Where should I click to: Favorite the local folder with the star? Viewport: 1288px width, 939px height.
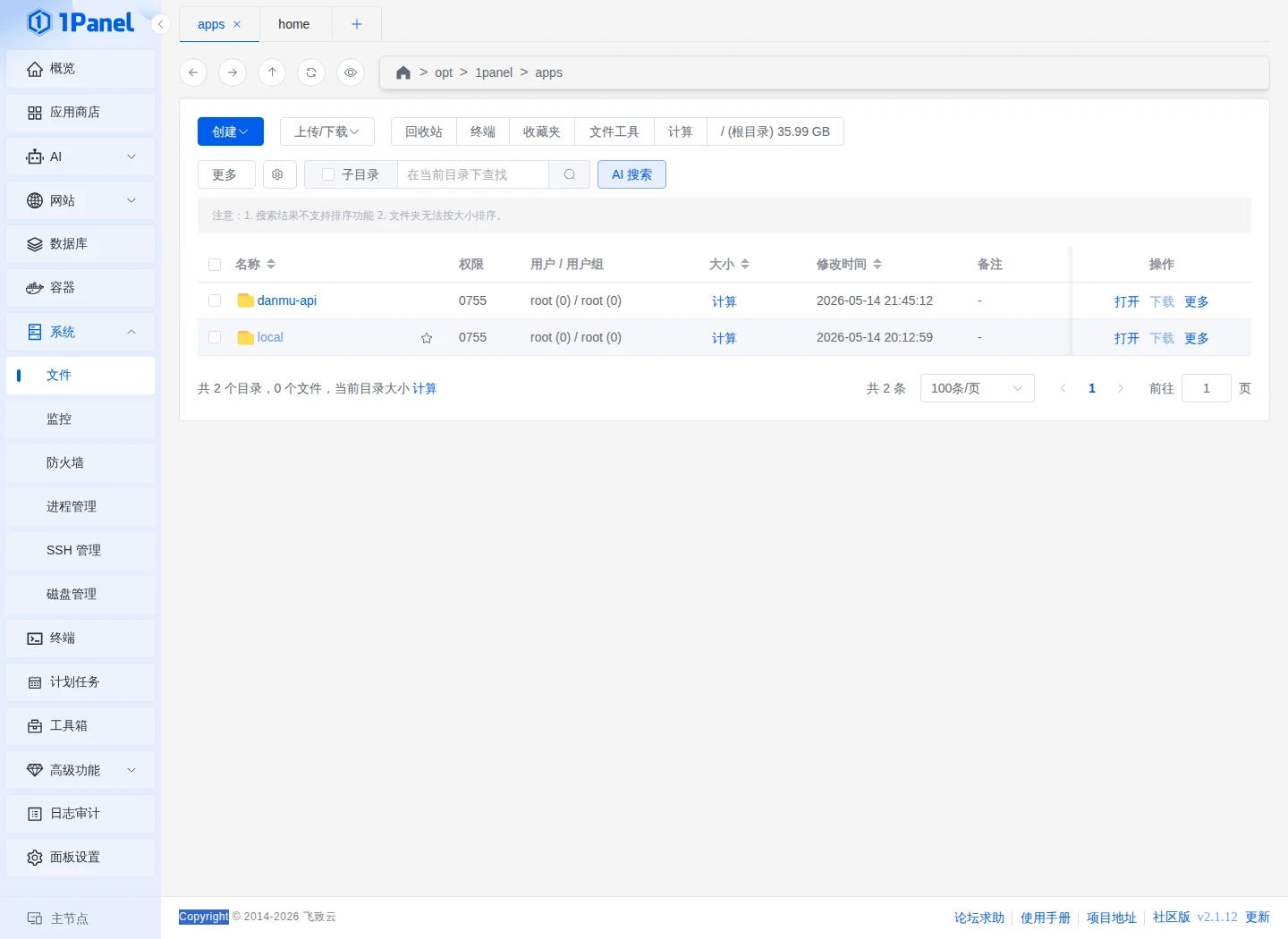click(427, 338)
